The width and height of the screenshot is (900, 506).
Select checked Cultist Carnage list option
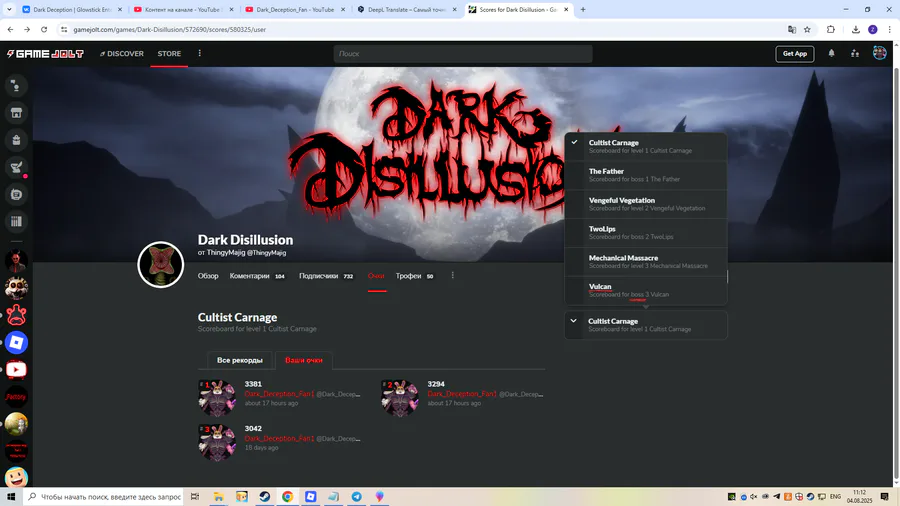click(x=646, y=146)
